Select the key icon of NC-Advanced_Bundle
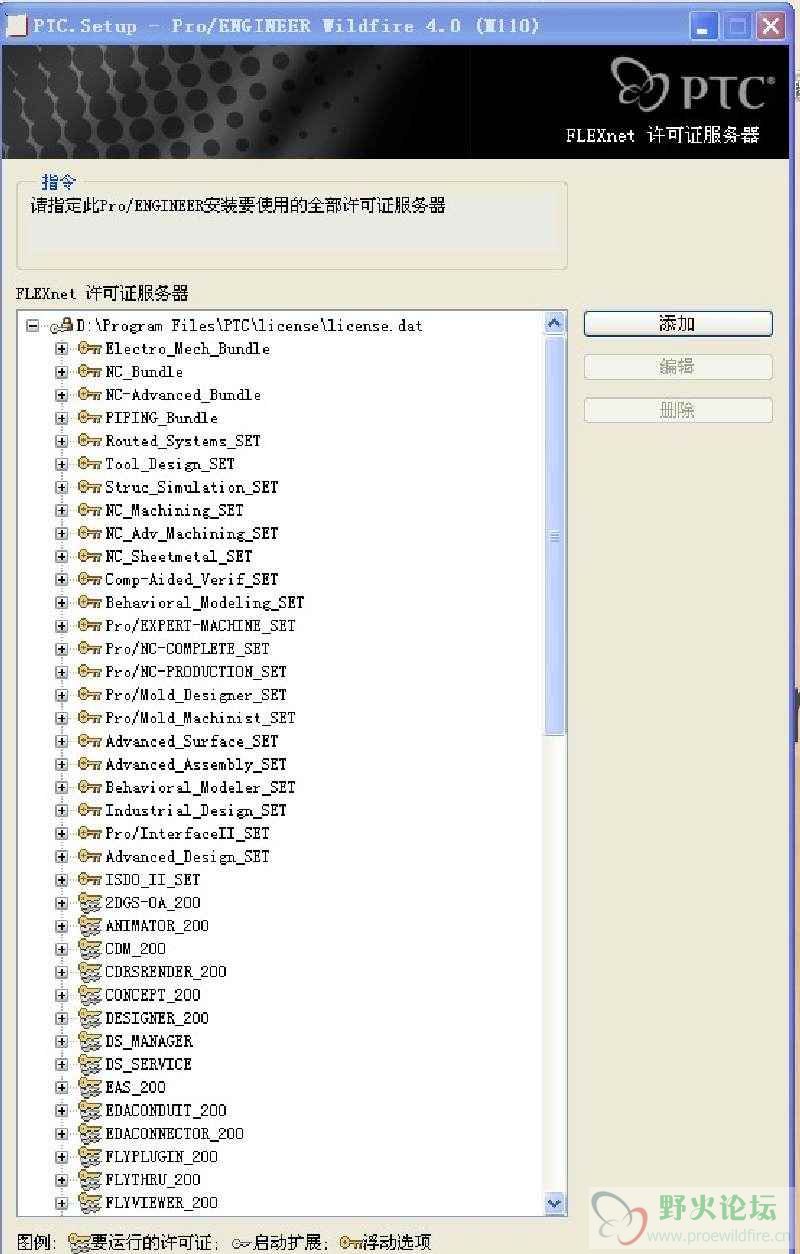The width and height of the screenshot is (800, 1254). point(90,394)
